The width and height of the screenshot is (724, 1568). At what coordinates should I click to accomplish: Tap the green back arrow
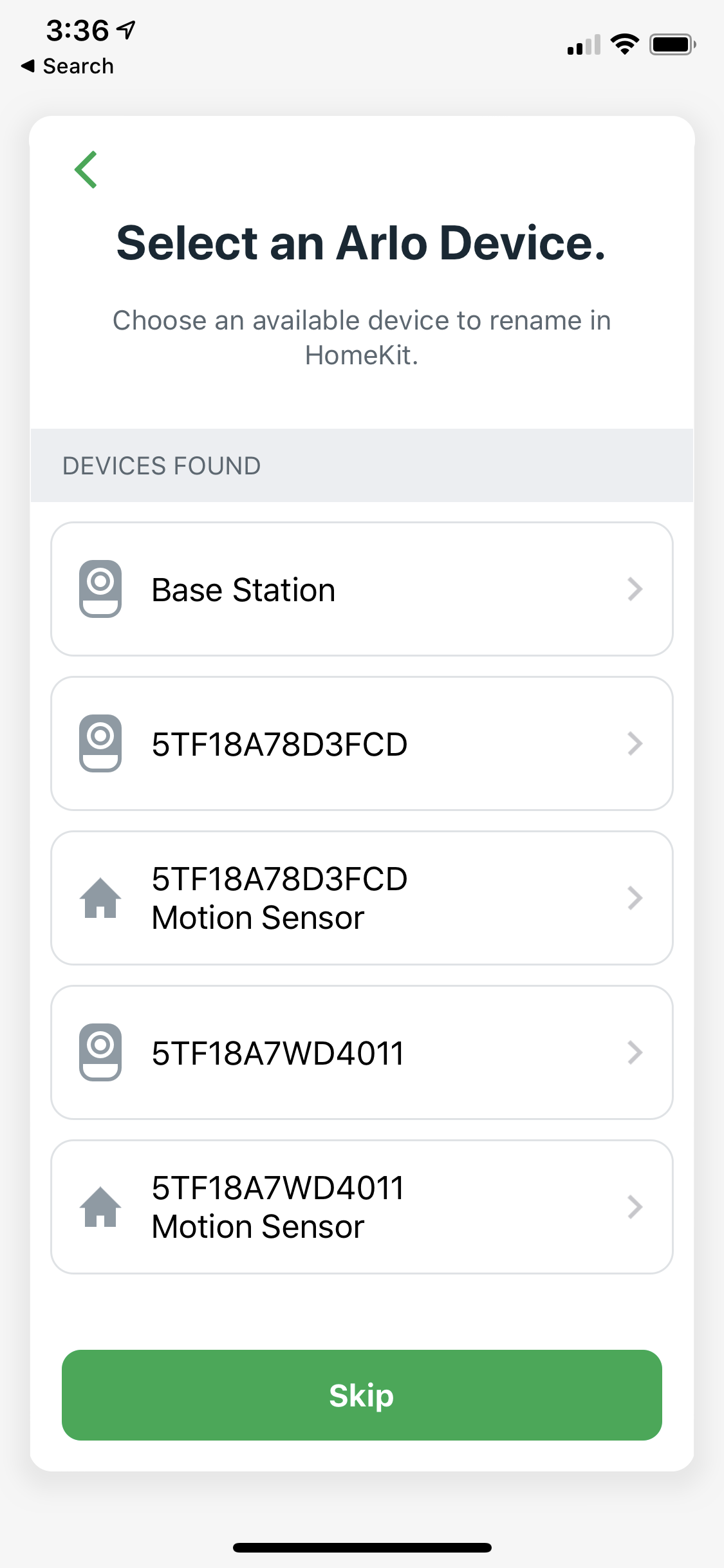click(86, 170)
